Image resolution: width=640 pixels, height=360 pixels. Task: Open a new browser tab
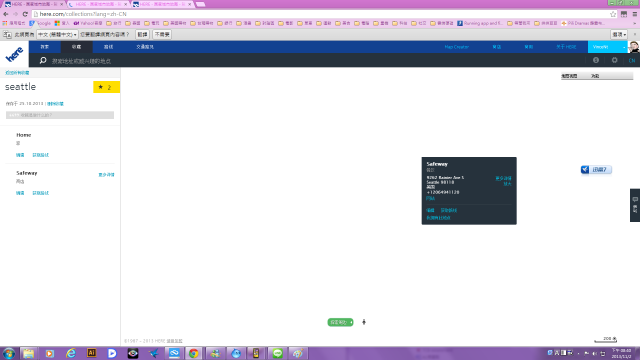pyautogui.click(x=200, y=4)
